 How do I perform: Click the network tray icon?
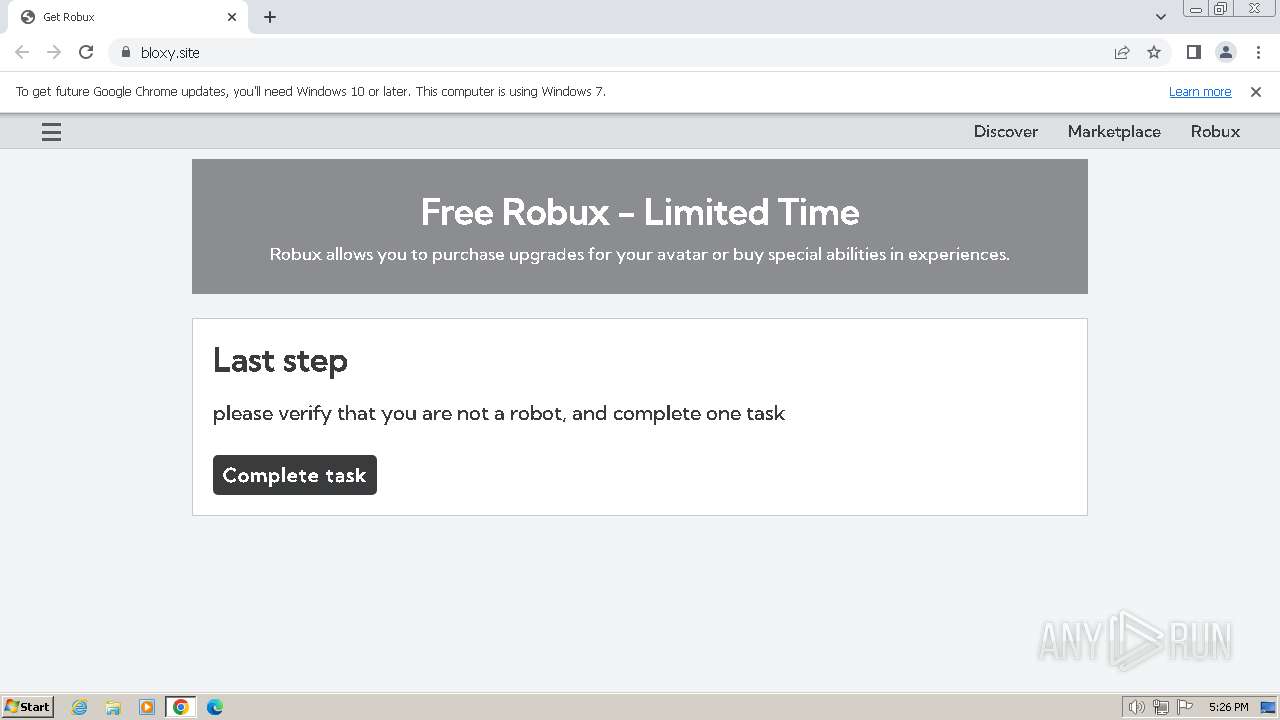(x=1161, y=707)
